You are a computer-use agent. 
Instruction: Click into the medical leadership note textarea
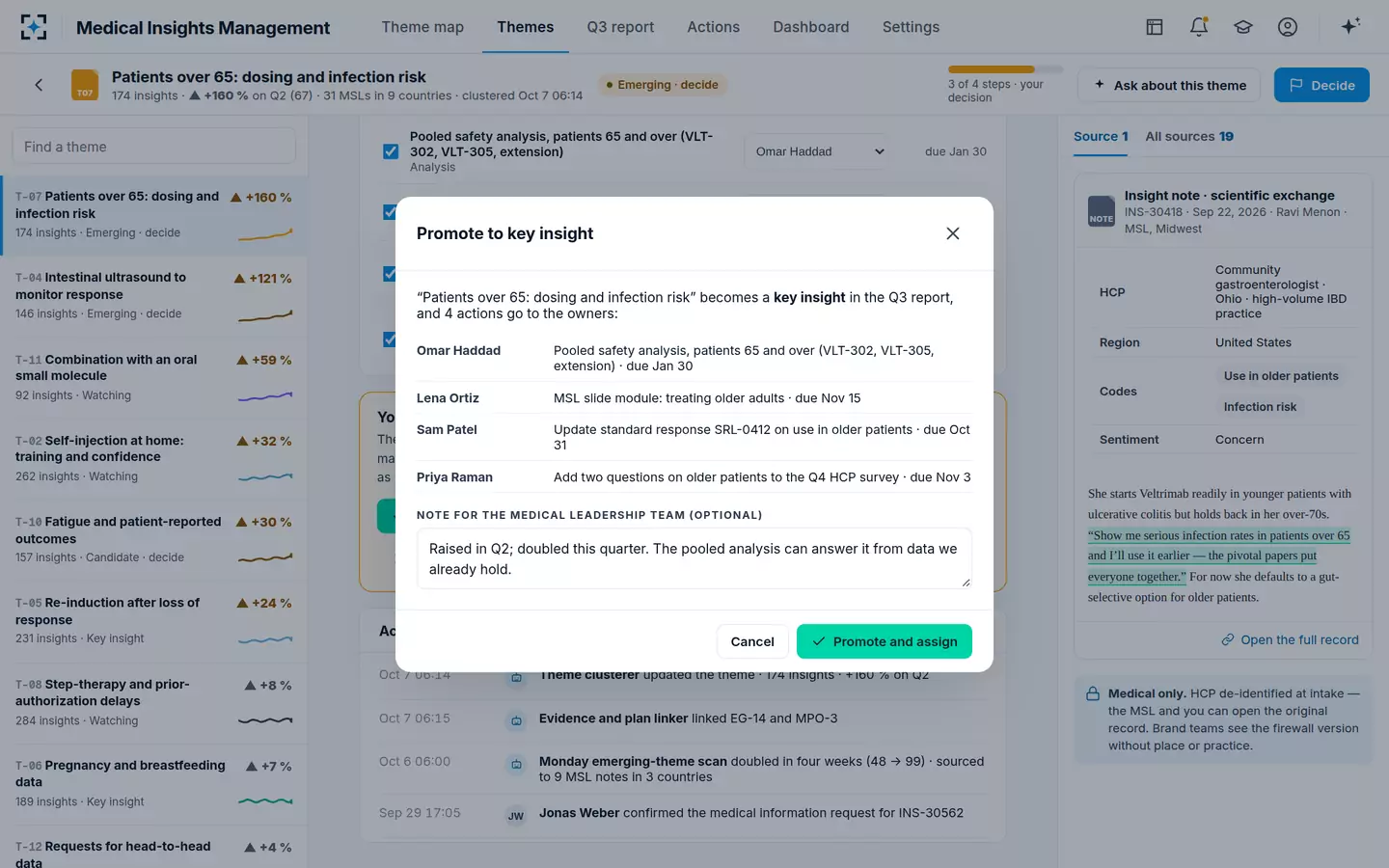694,558
